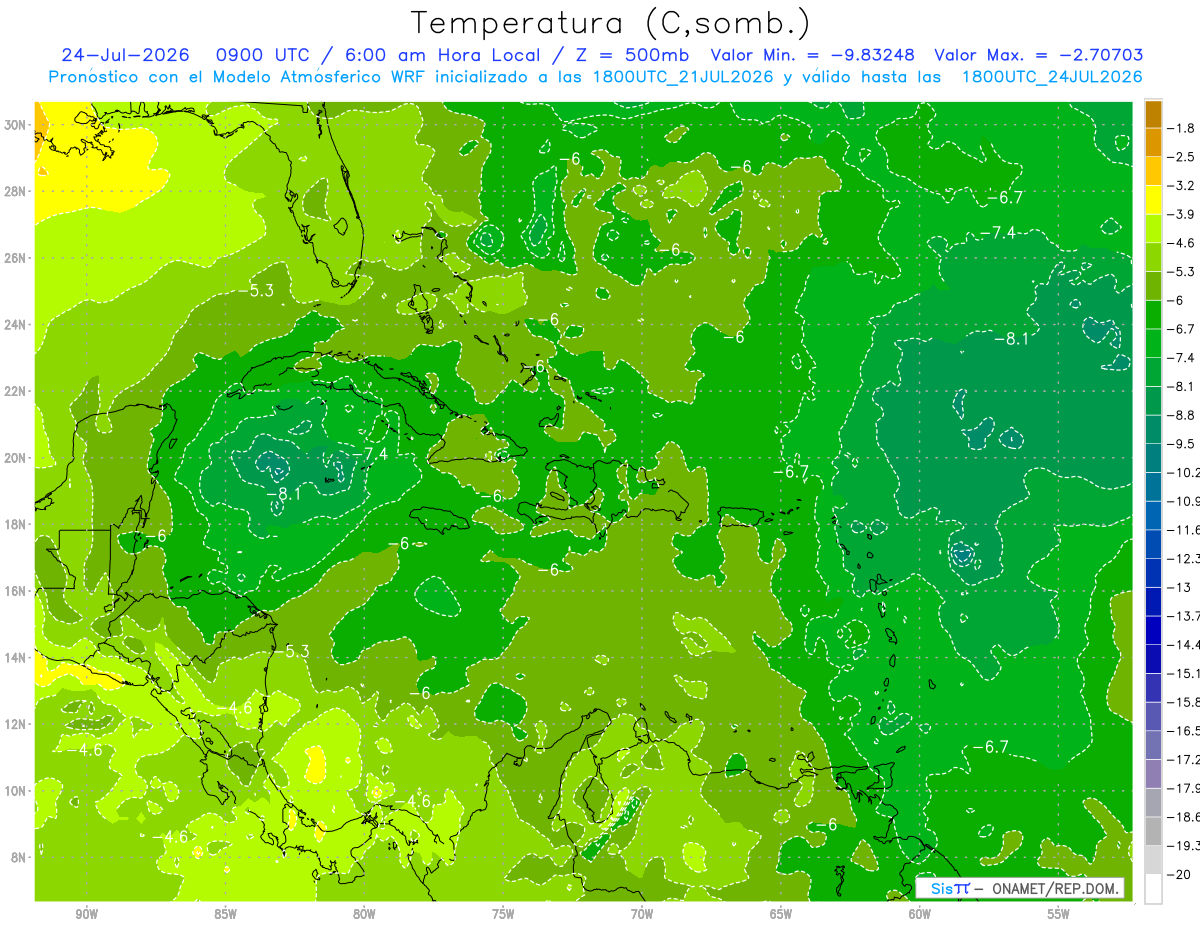Click the '-19.3' colorbar value
This screenshot has height=927, width=1200.
(1183, 846)
